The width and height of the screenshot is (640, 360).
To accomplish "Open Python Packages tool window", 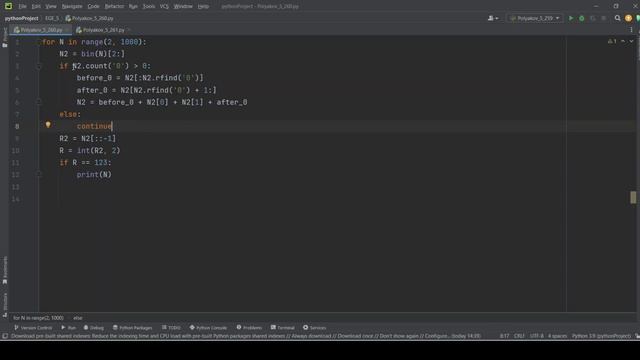I will click(x=133, y=328).
